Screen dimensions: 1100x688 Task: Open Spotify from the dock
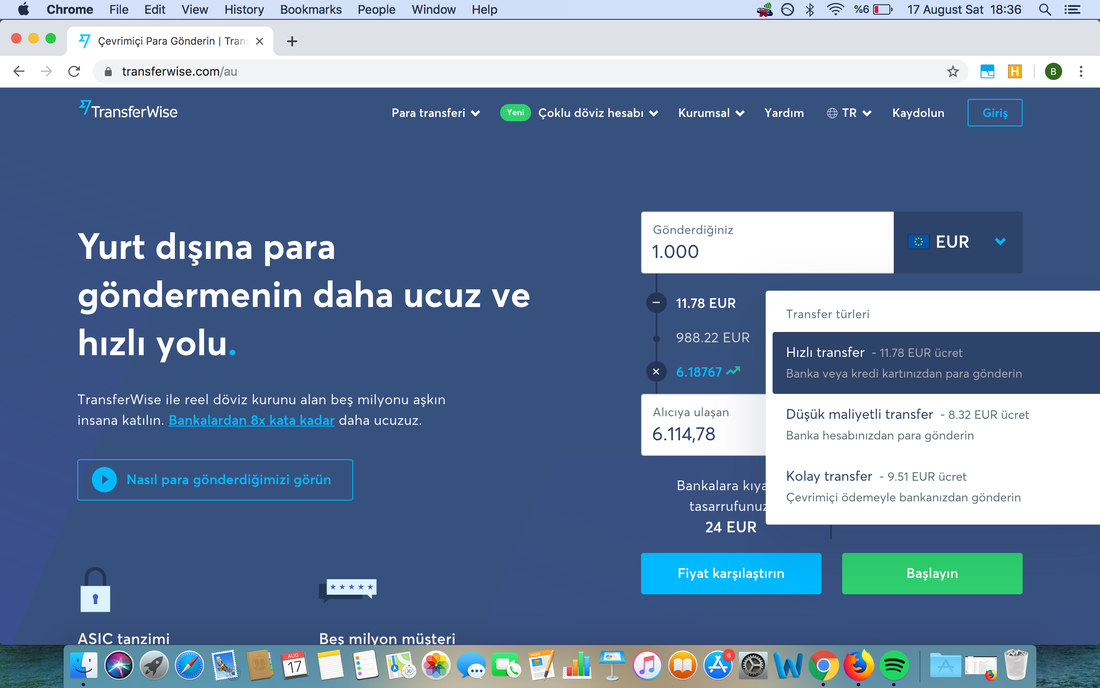click(x=894, y=665)
